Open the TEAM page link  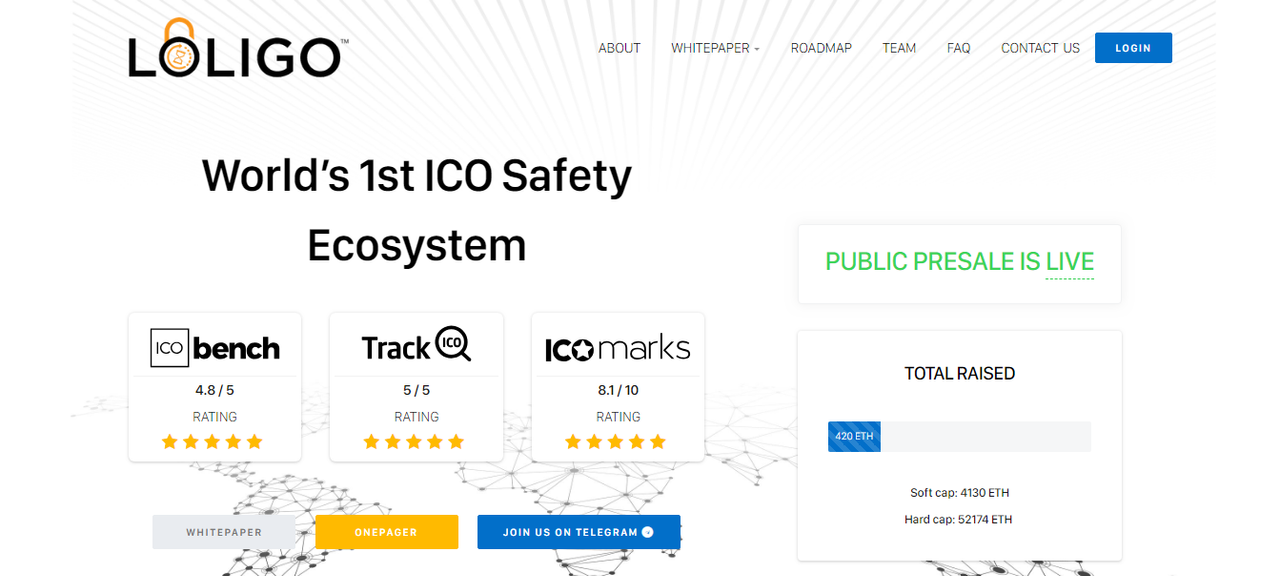coord(899,48)
